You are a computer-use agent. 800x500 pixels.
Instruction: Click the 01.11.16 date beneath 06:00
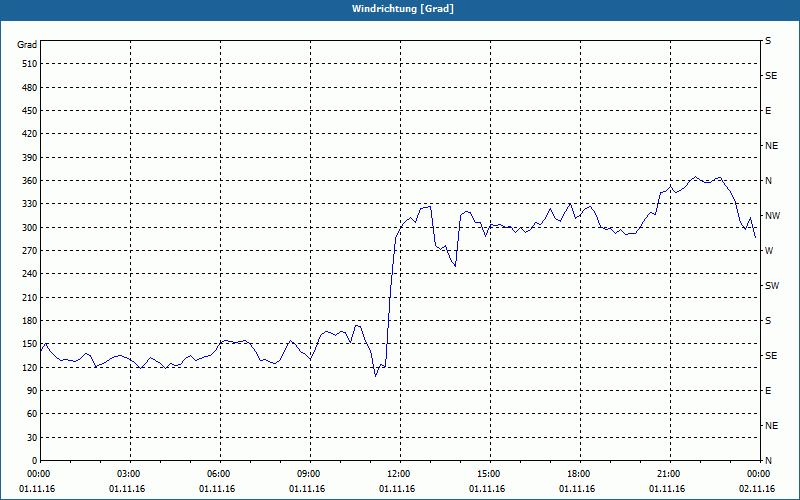[217, 489]
